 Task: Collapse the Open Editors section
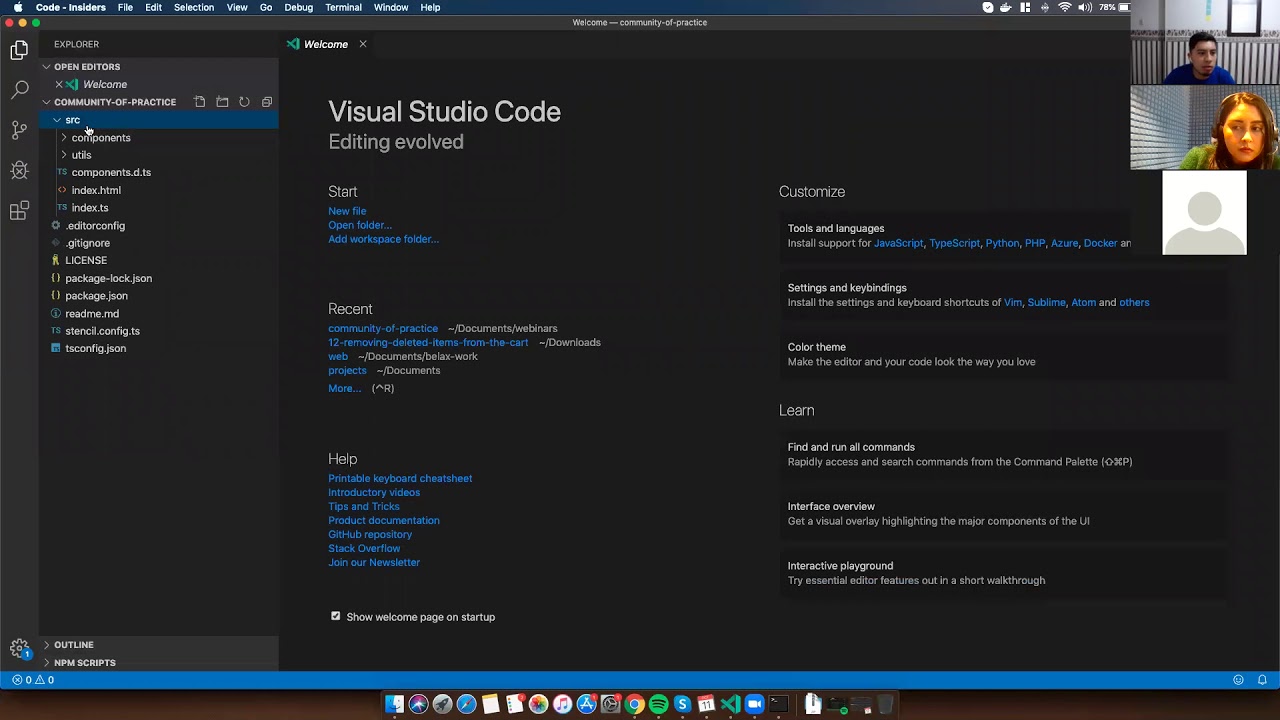(x=159, y=67)
